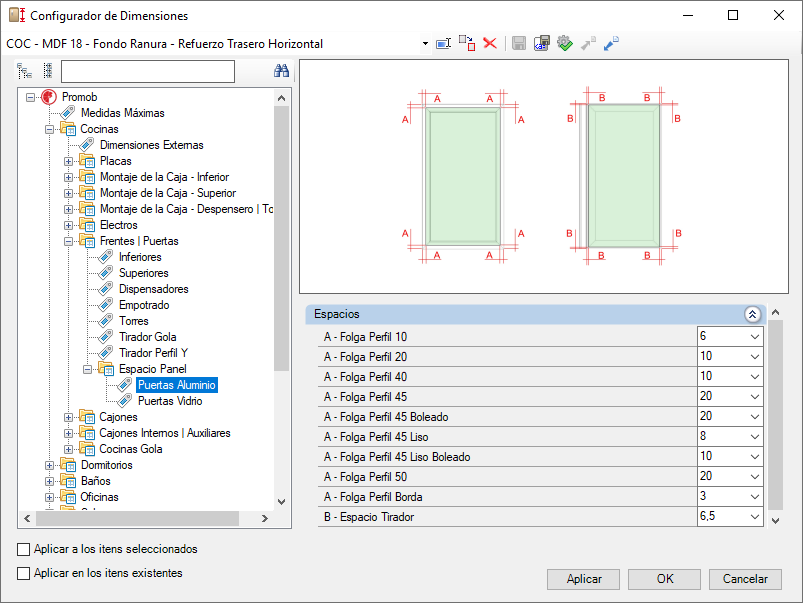Expand the Cocinas Gola folder
This screenshot has height=603, width=803.
[x=69, y=449]
